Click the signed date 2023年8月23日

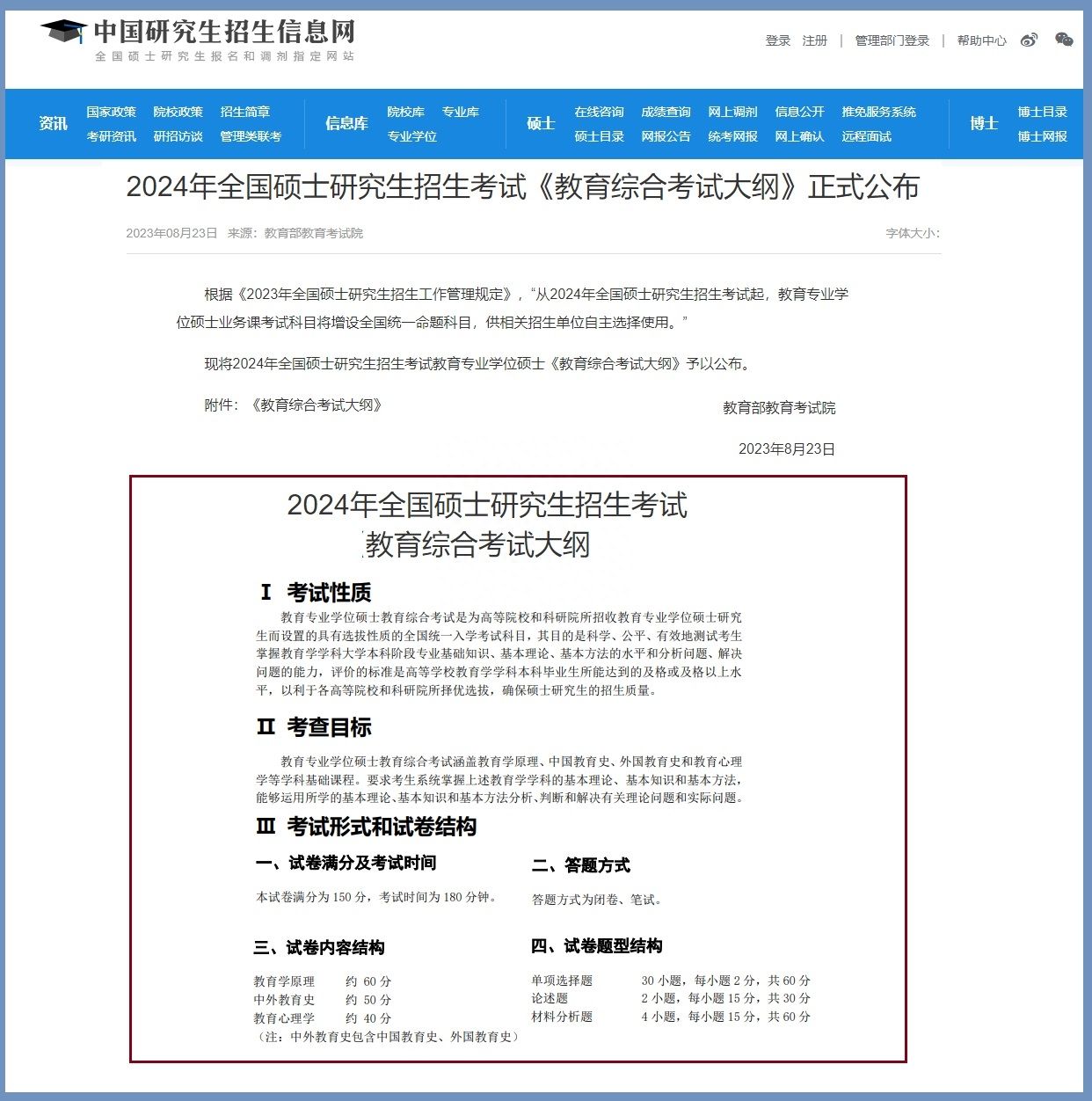[787, 449]
